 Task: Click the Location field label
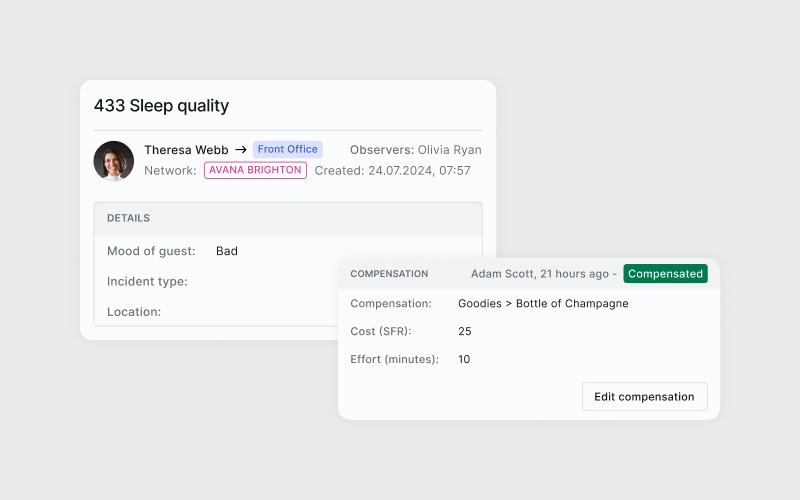tap(134, 311)
